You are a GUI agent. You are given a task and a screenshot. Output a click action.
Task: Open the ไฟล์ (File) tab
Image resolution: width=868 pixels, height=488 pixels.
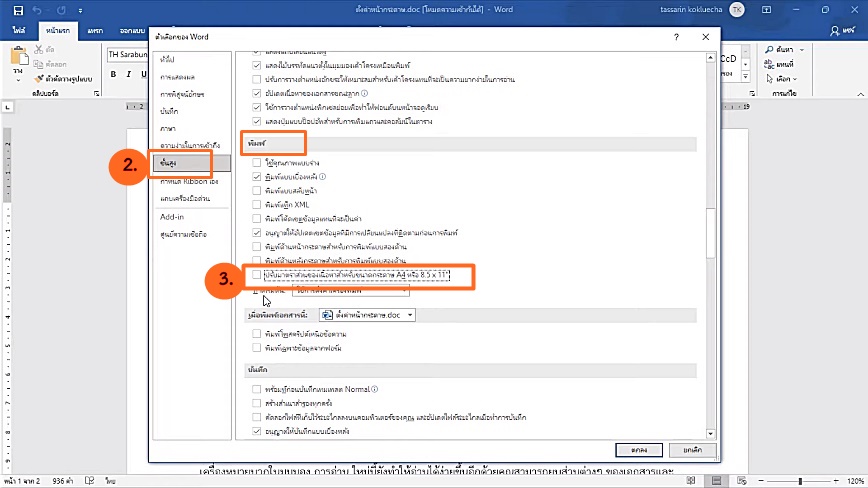coord(19,30)
